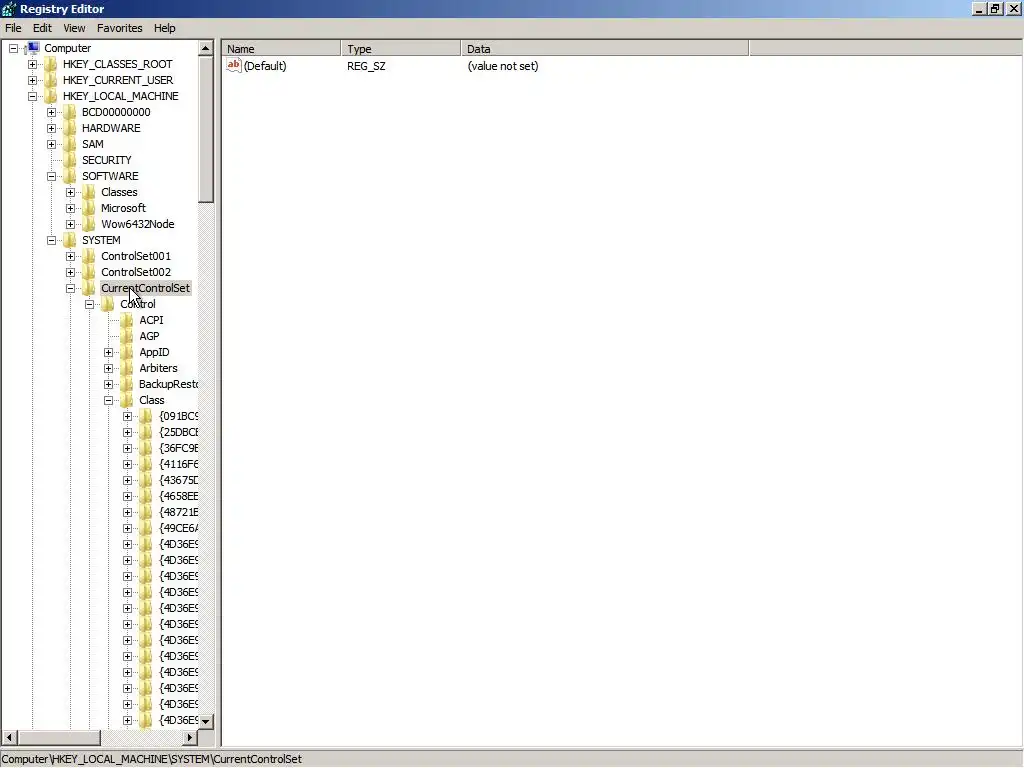
Task: Select the ControlSet001 key
Action: (136, 256)
